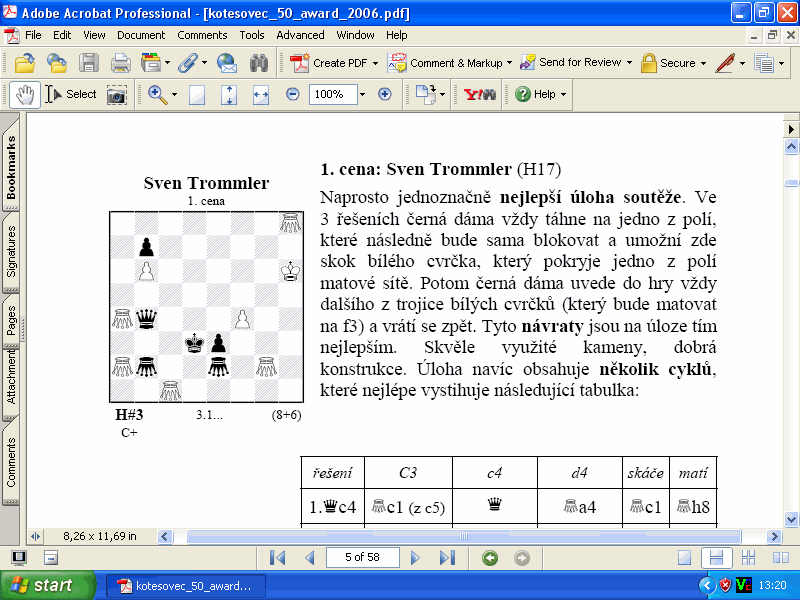Click the Combine files icon

[x=151, y=63]
